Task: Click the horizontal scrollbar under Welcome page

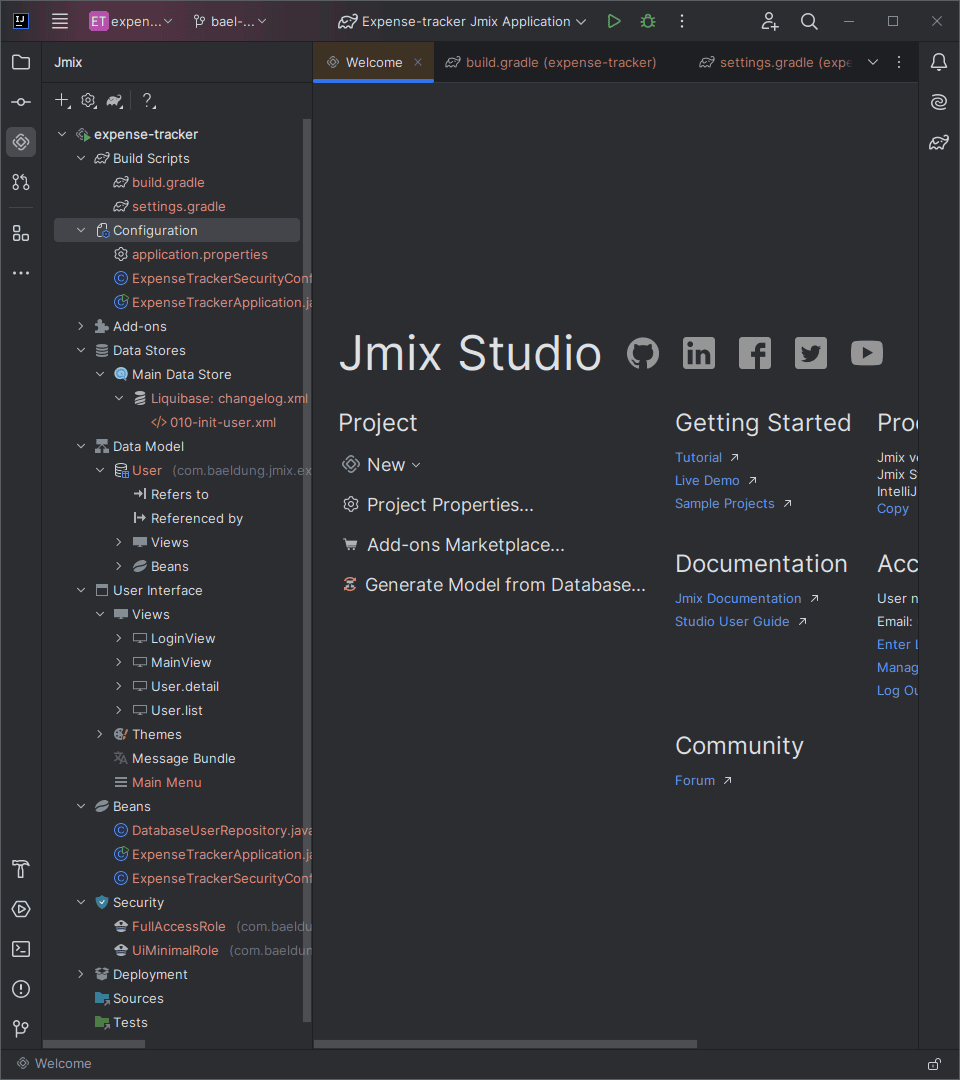Action: (505, 1044)
